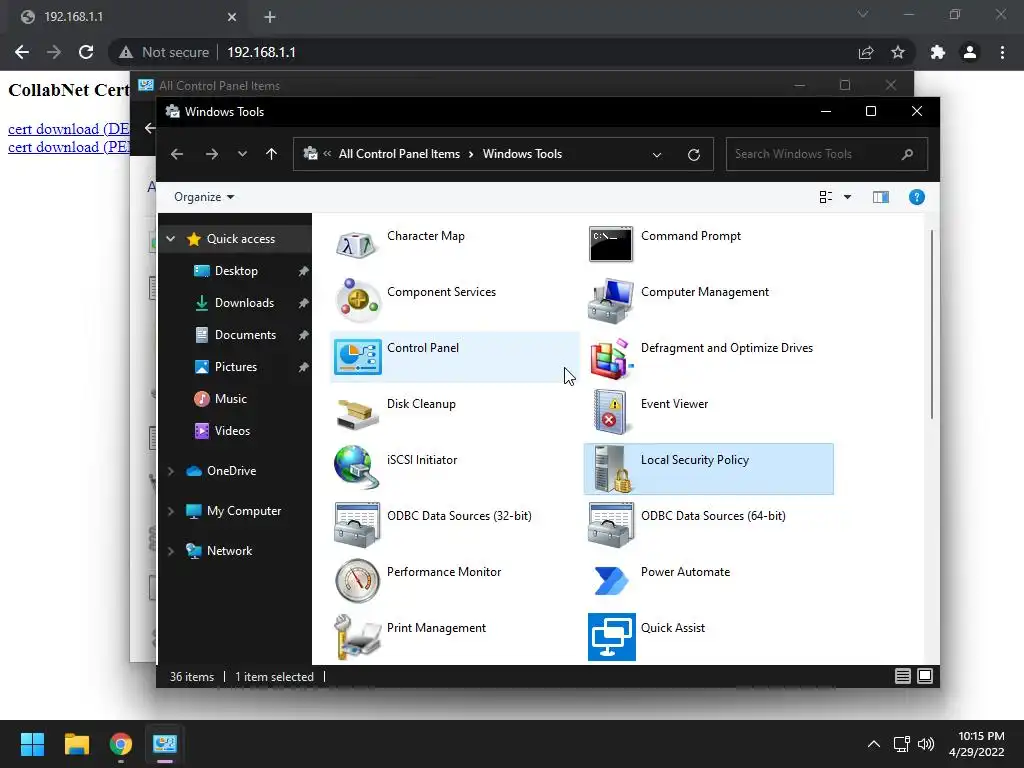Open the recent locations dropdown
Screen dimensions: 1024x768
[x=242, y=154]
